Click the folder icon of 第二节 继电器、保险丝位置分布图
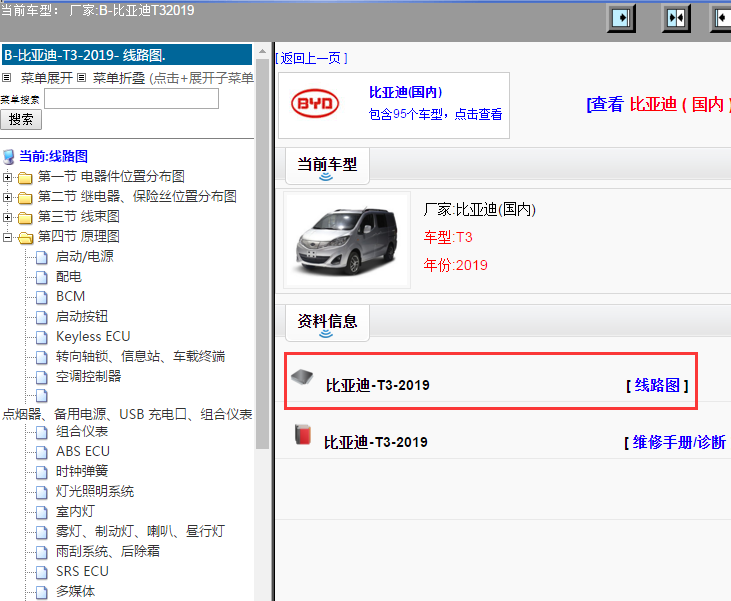731x601 pixels. (x=25, y=198)
